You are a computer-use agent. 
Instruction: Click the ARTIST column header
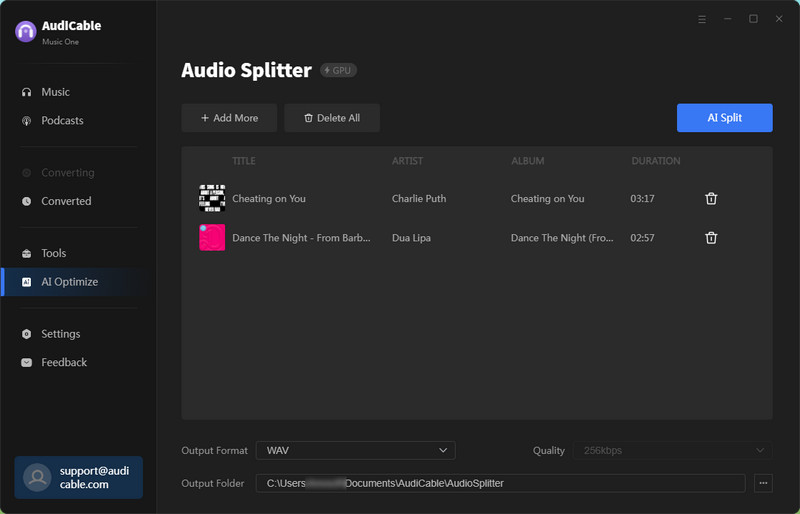click(407, 161)
